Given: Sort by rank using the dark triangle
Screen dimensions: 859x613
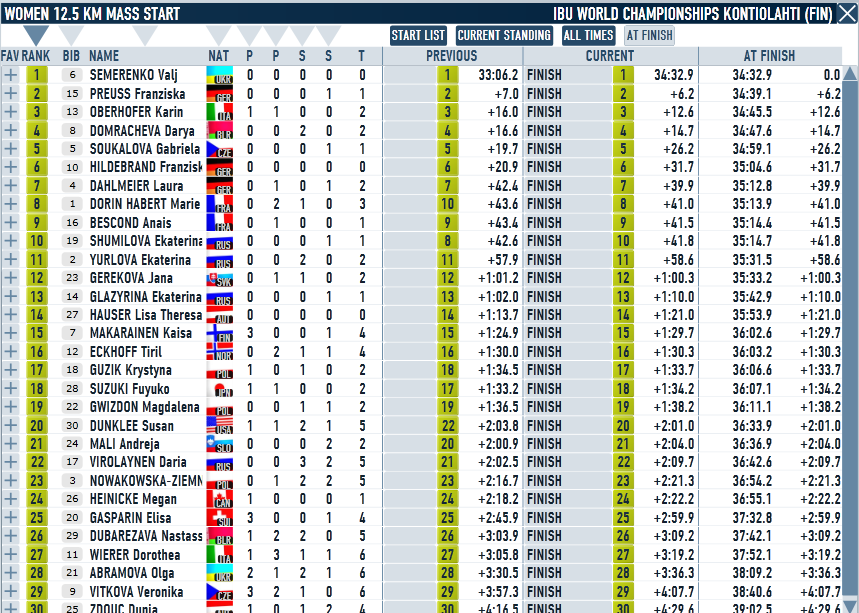Looking at the screenshot, I should point(36,35).
